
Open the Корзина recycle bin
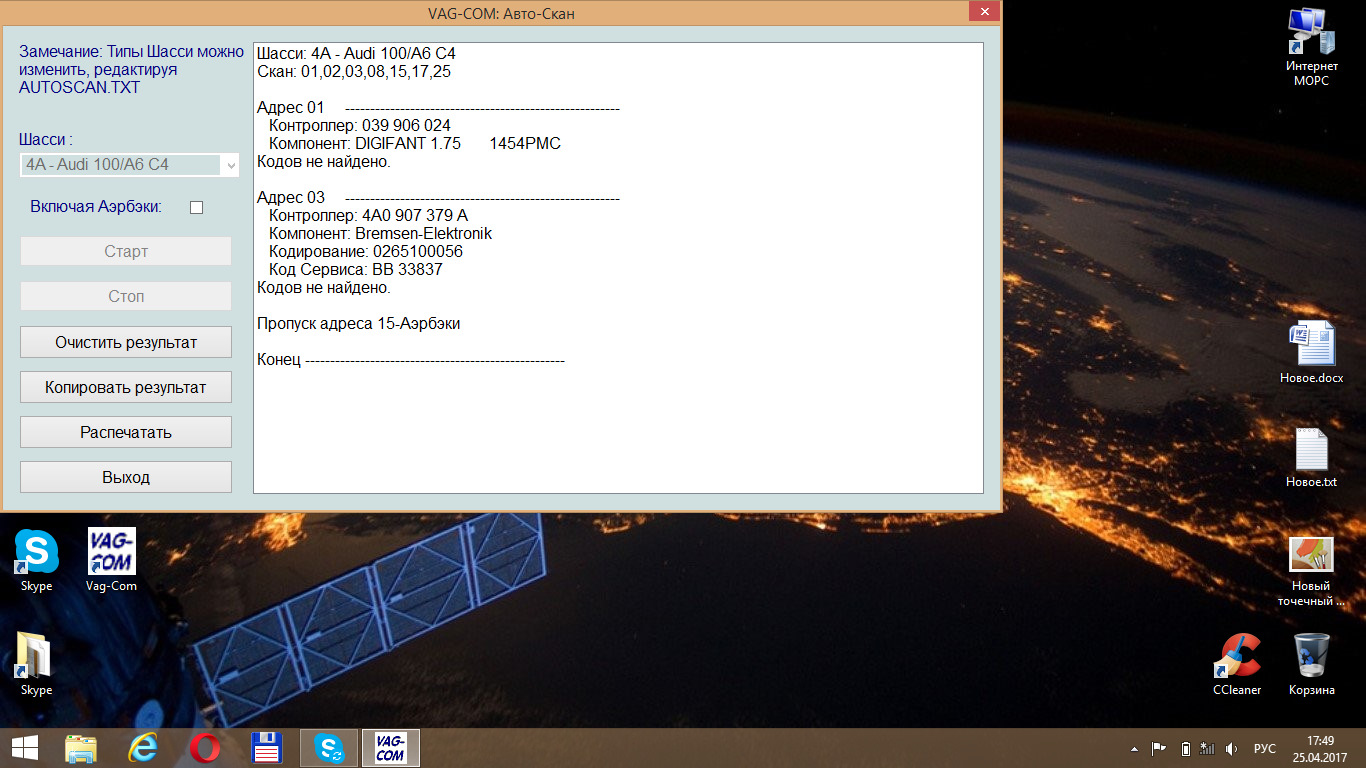(x=1311, y=664)
